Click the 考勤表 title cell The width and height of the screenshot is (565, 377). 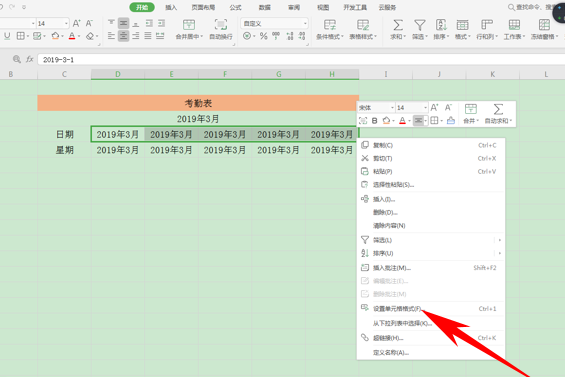(x=198, y=103)
